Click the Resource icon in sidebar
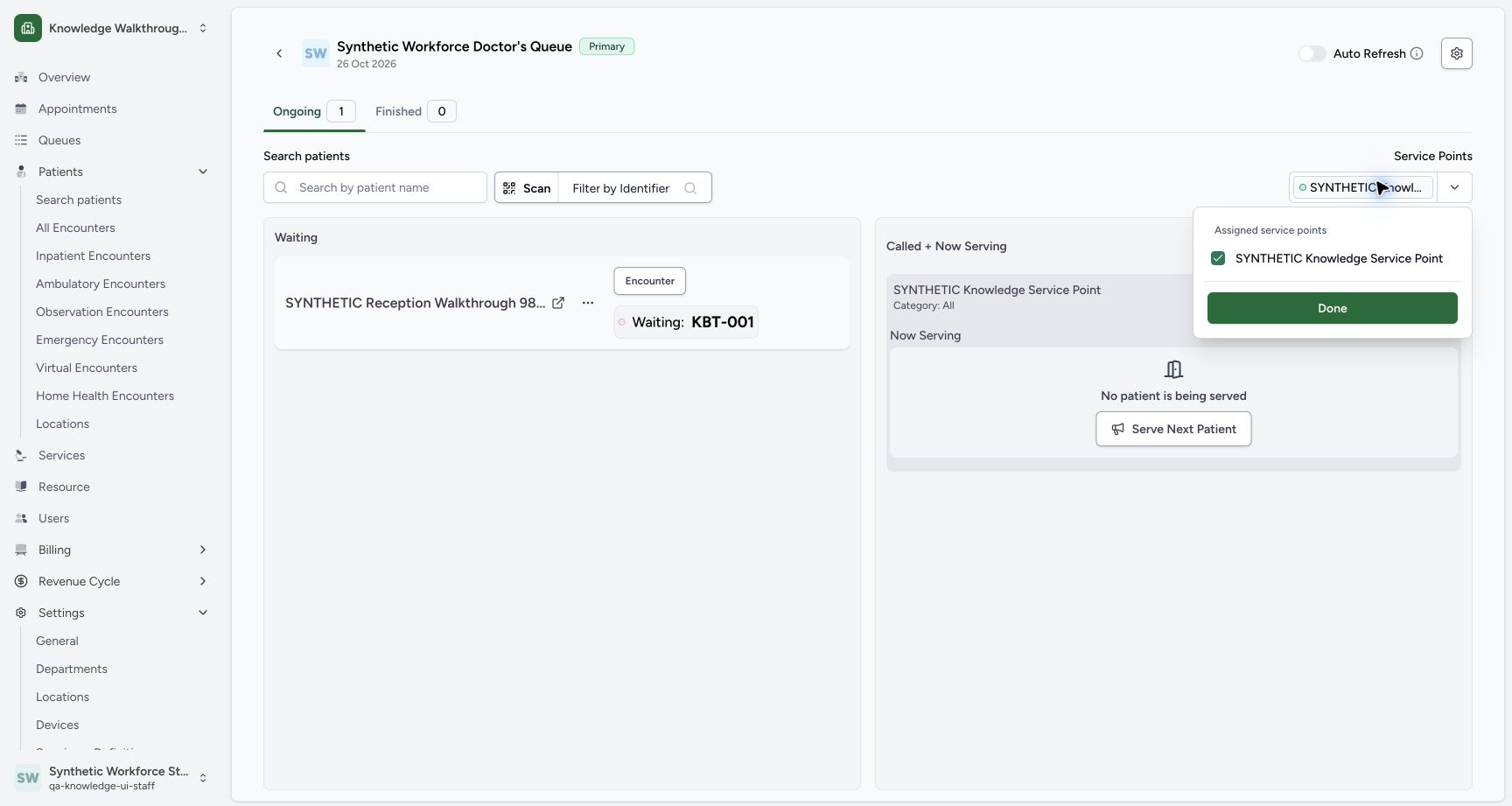 [x=21, y=487]
